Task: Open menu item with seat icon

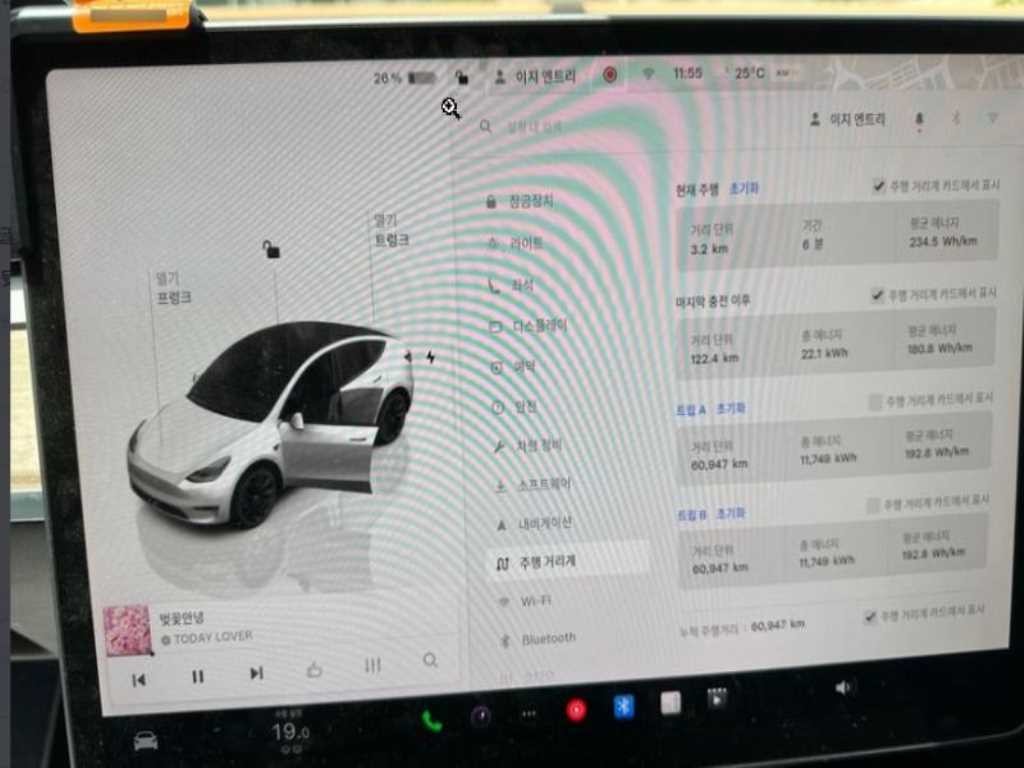Action: click(512, 286)
